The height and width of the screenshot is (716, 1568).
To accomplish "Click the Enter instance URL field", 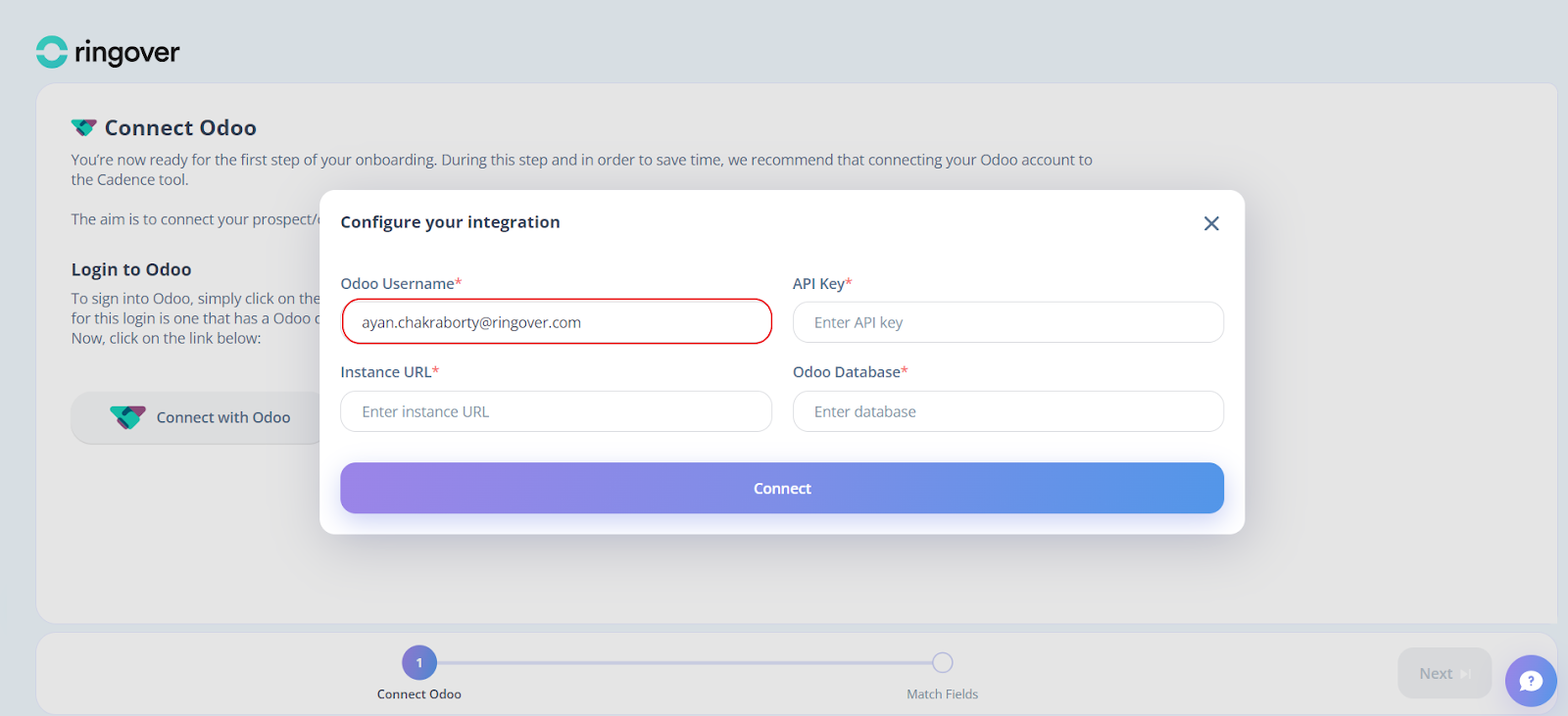I will pos(556,411).
